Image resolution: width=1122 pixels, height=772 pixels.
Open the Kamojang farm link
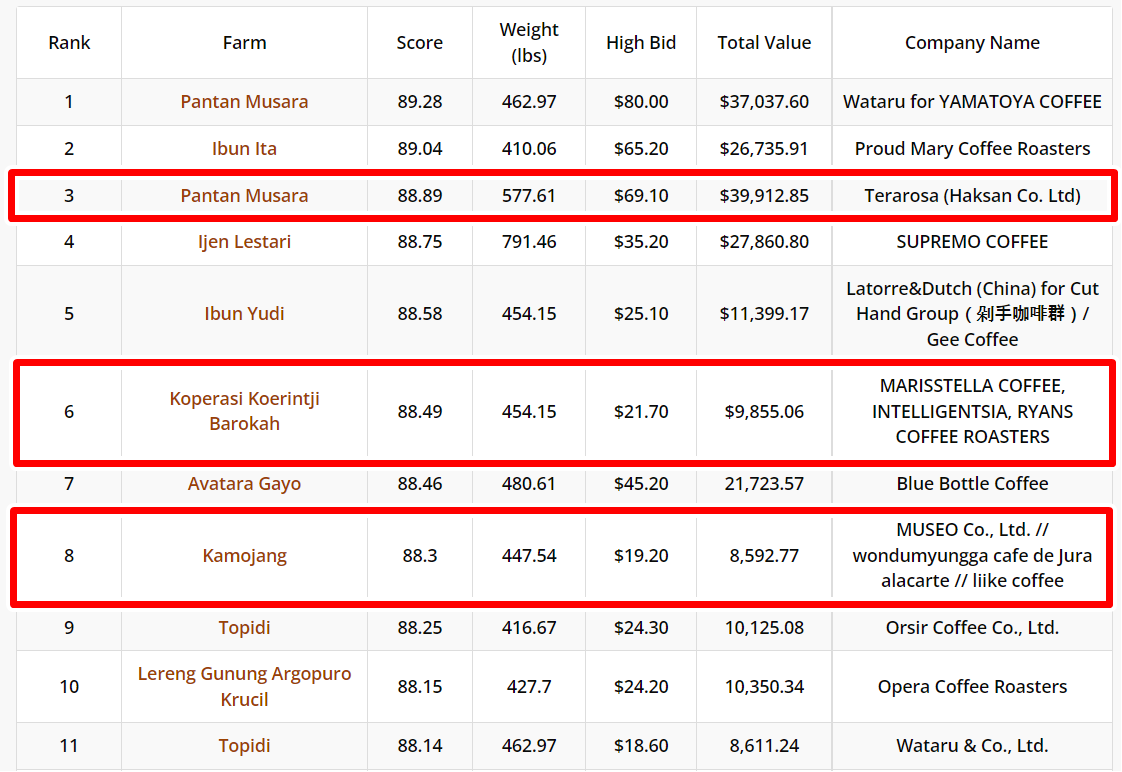pos(244,556)
